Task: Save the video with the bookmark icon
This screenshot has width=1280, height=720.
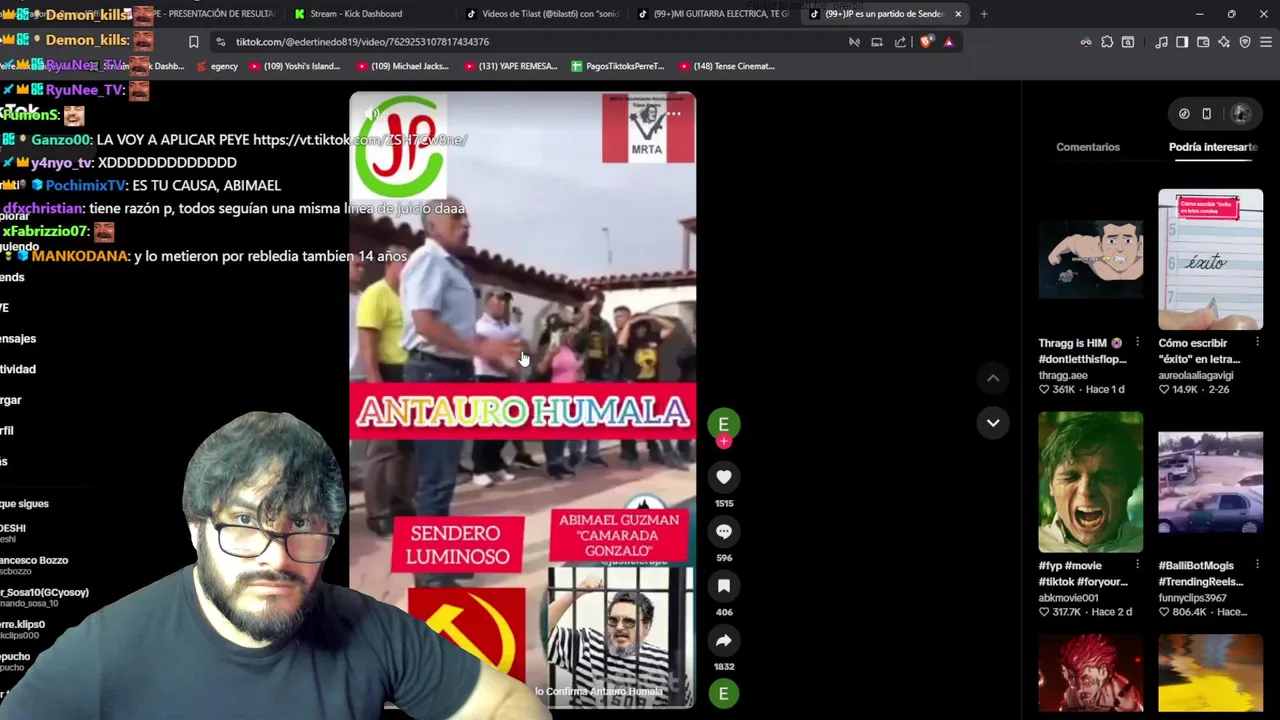Action: [x=724, y=586]
